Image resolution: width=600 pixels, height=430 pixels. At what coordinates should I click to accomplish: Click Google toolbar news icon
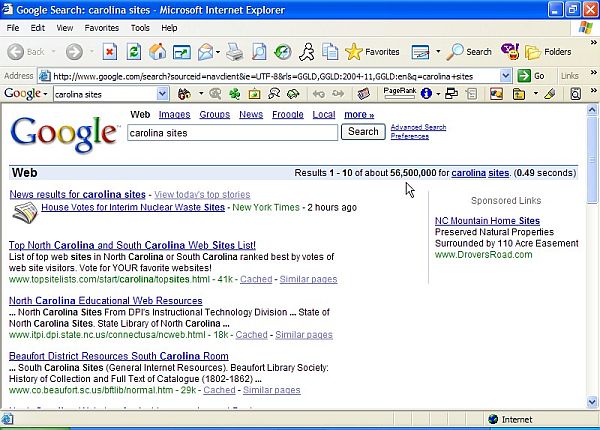(364, 94)
